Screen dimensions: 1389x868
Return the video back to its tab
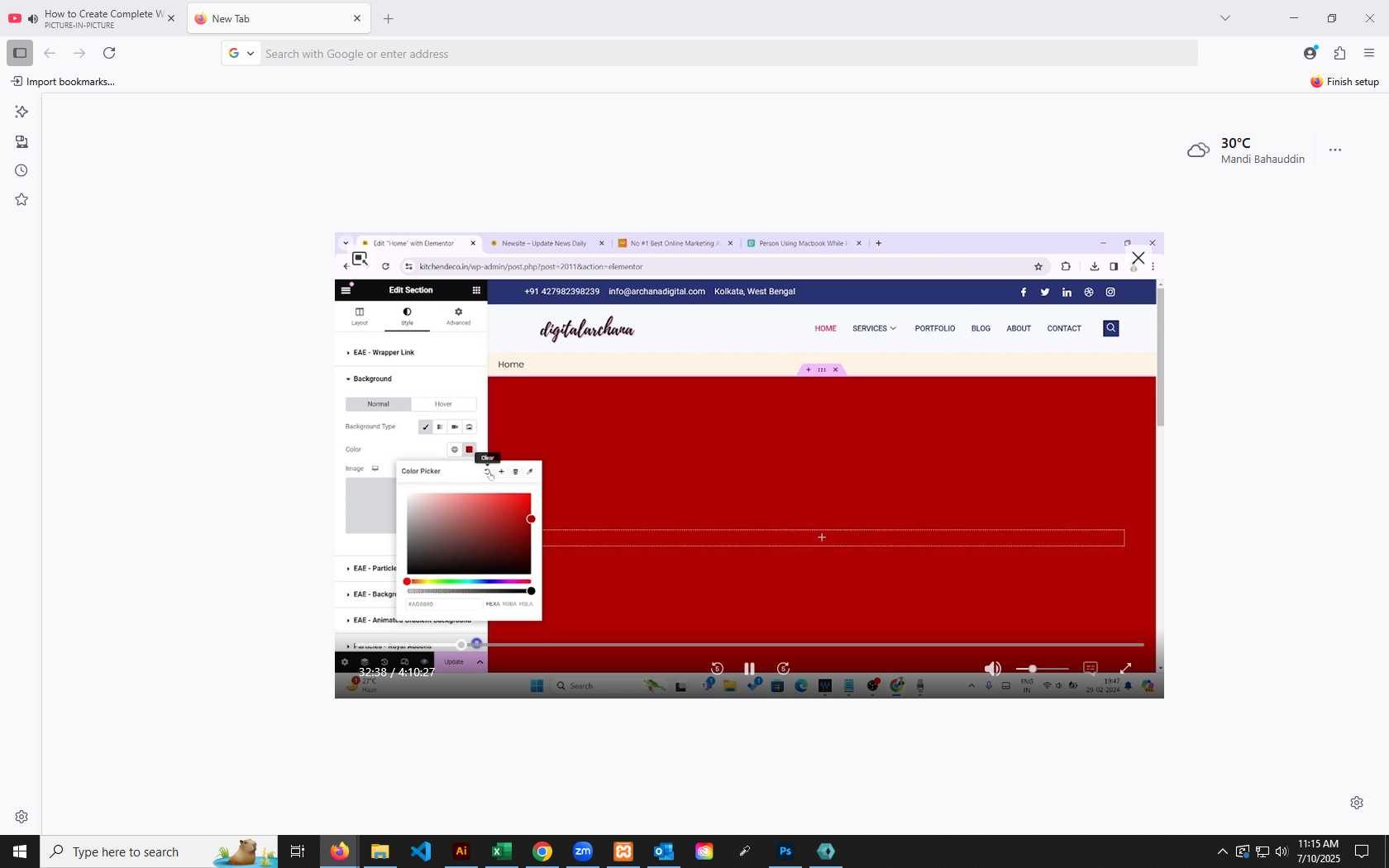[360, 258]
